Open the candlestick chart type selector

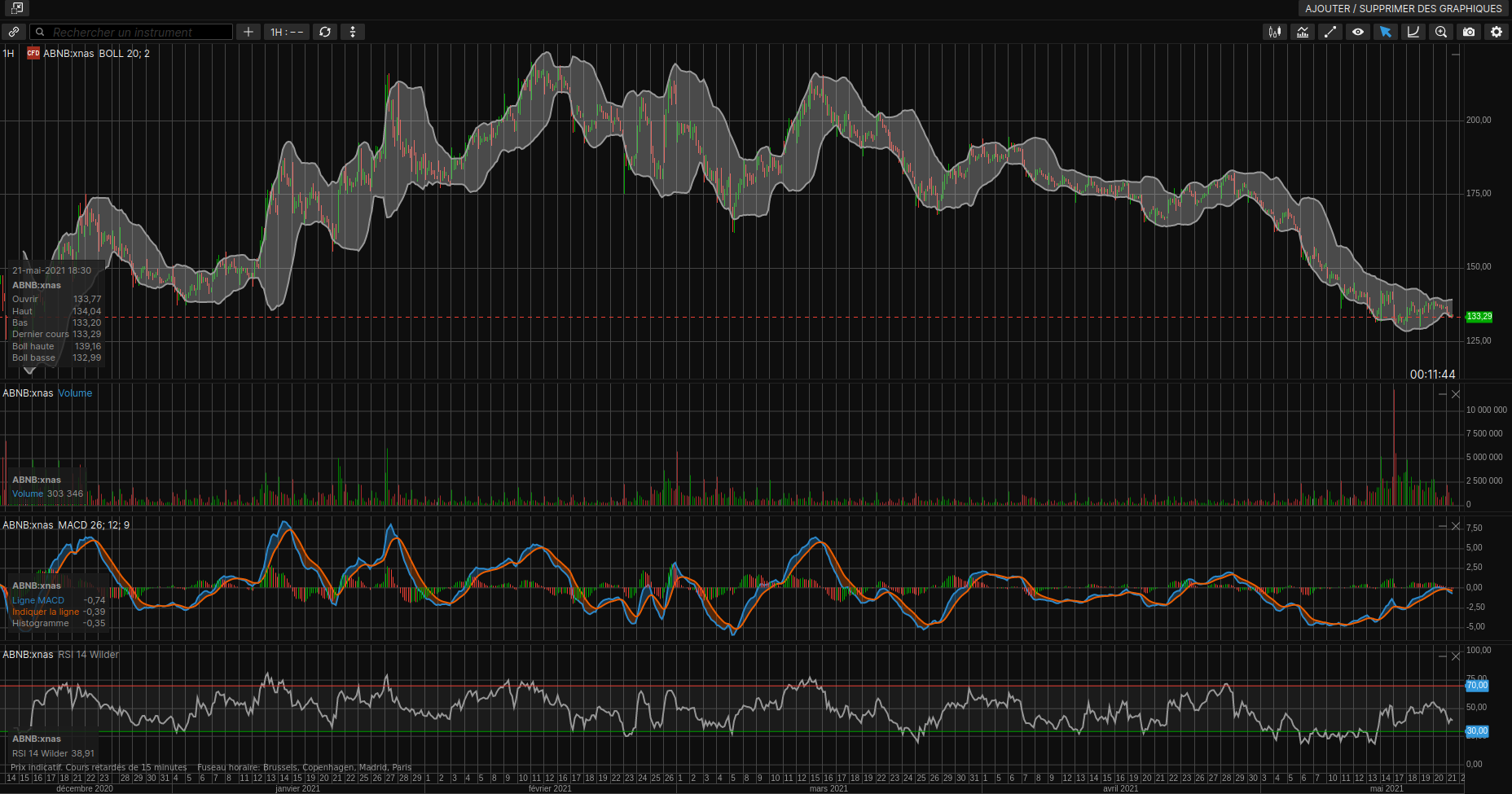[x=1275, y=32]
